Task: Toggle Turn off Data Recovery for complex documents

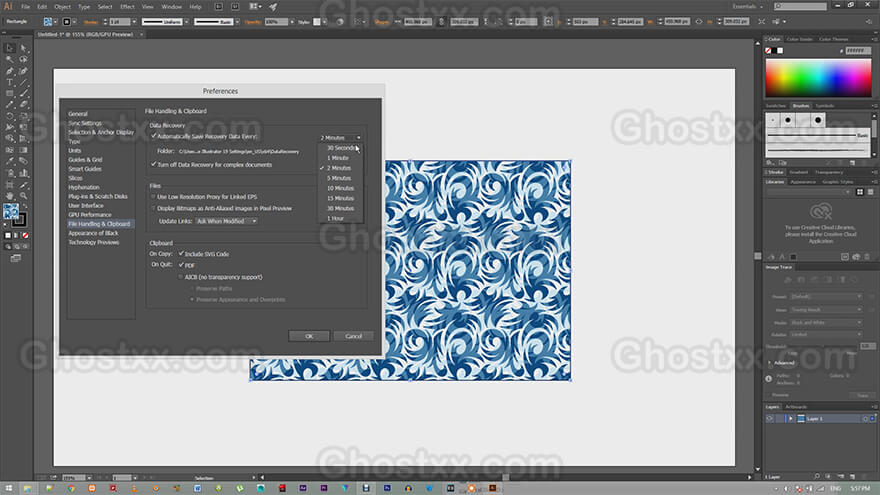Action: point(154,164)
